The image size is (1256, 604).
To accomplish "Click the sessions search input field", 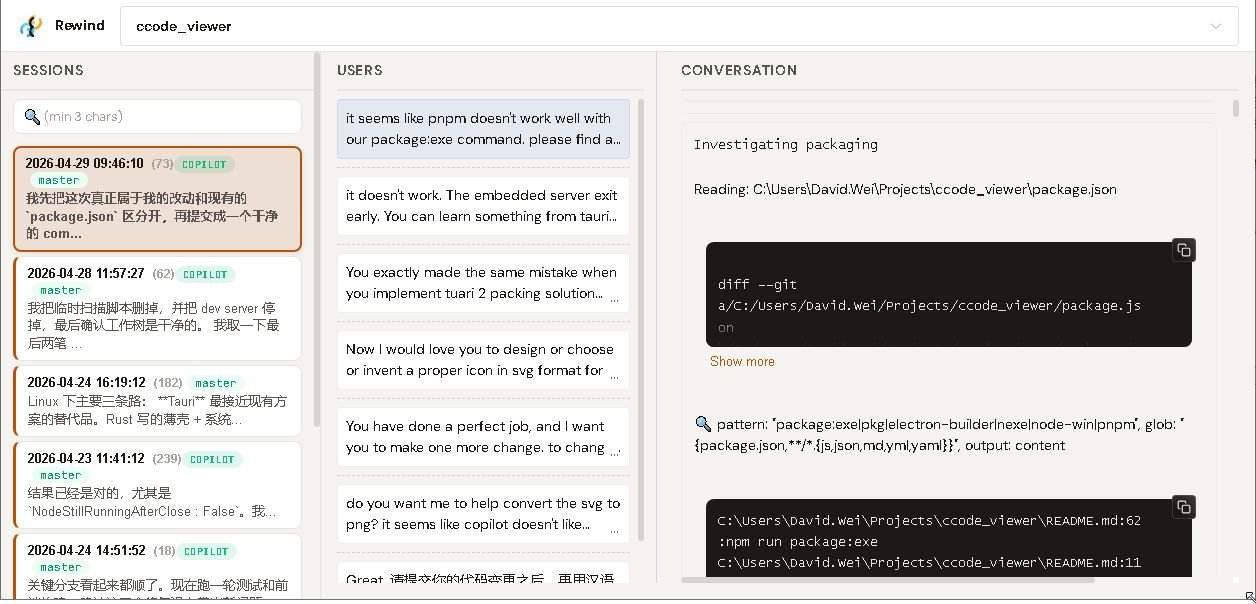I will [x=170, y=117].
